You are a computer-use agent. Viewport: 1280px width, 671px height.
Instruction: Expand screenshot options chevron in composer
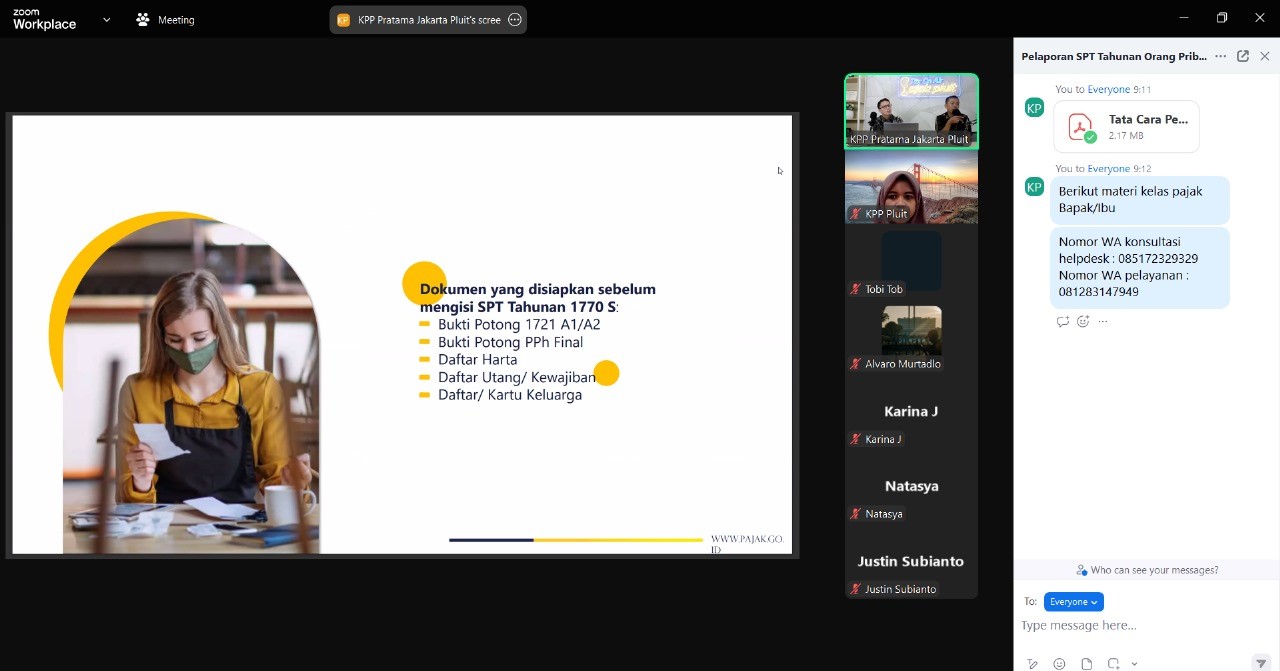(x=1134, y=664)
